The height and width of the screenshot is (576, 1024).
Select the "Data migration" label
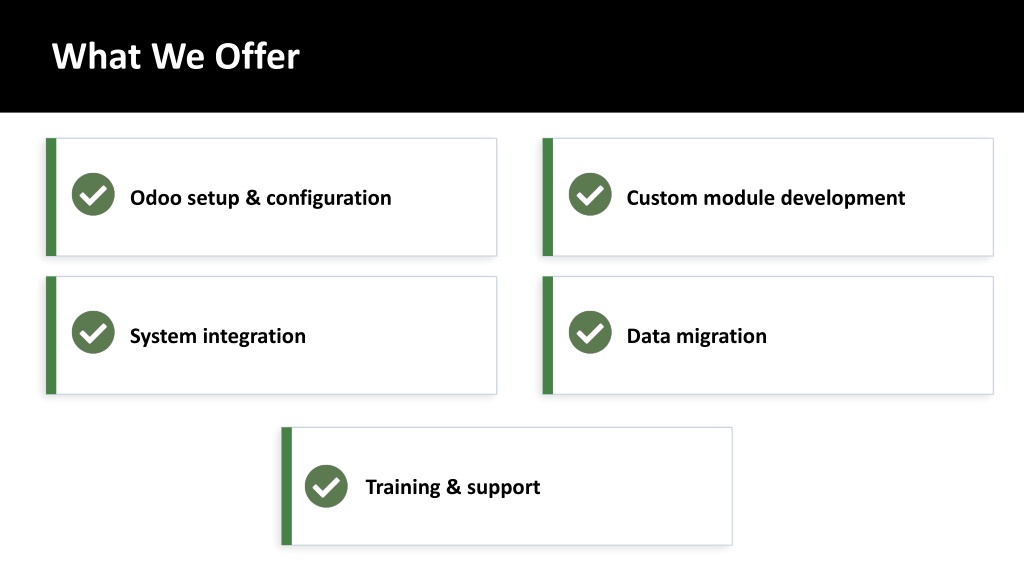696,336
